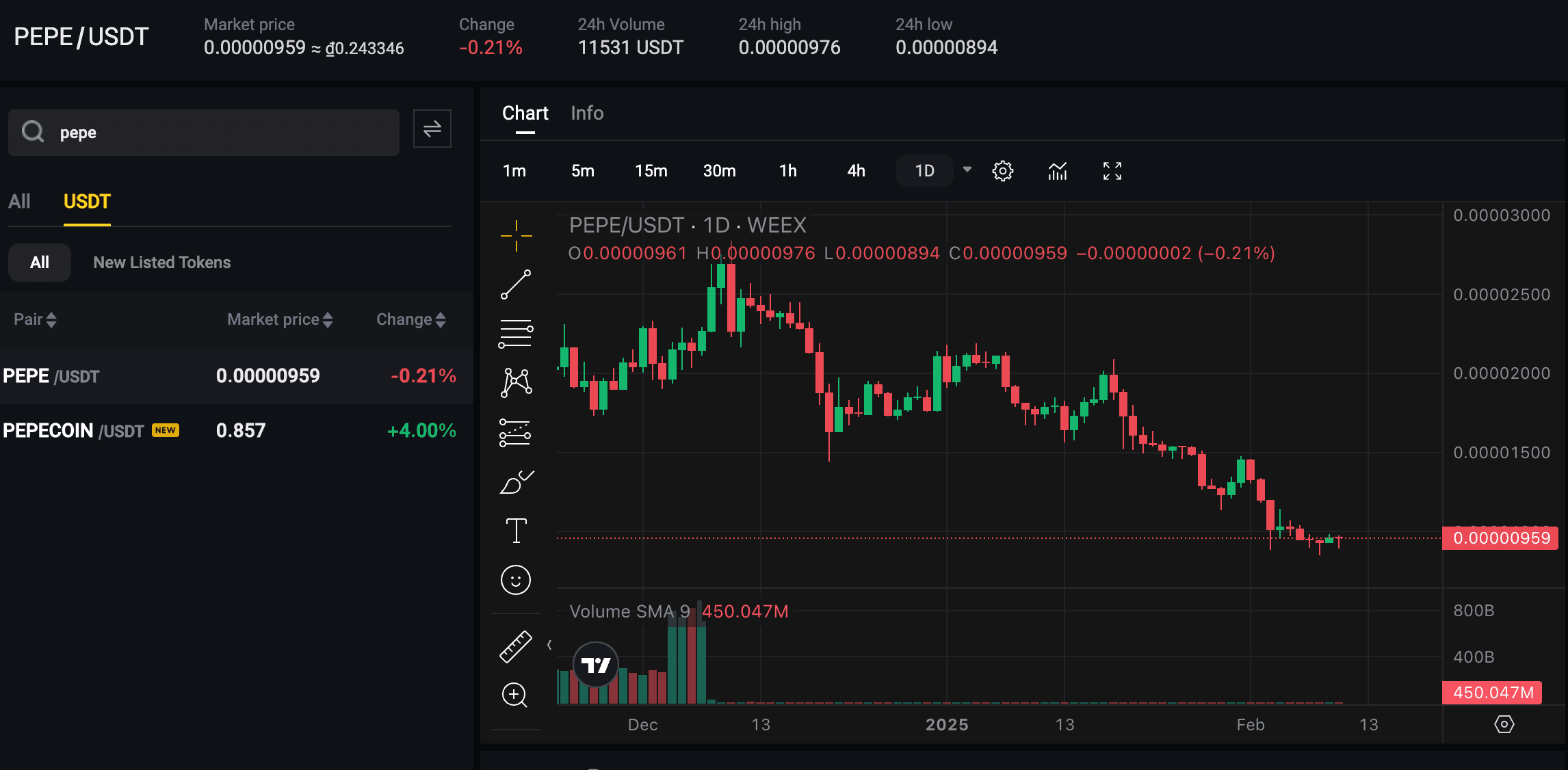Click the 2025 time axis label

947,725
